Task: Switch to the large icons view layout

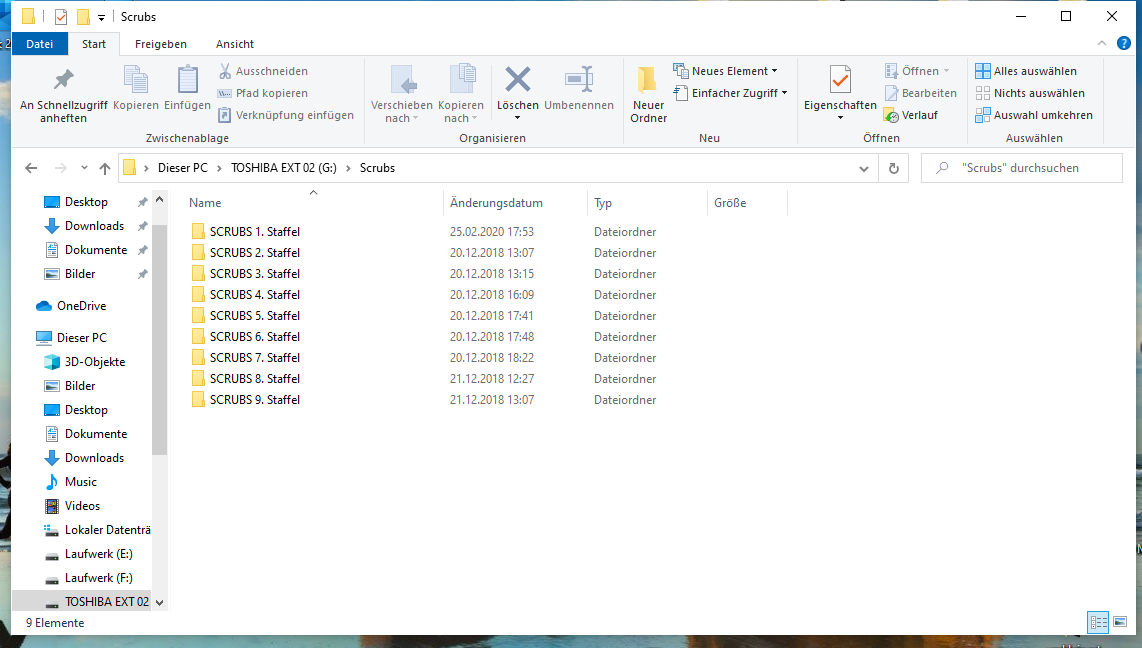Action: [1120, 623]
